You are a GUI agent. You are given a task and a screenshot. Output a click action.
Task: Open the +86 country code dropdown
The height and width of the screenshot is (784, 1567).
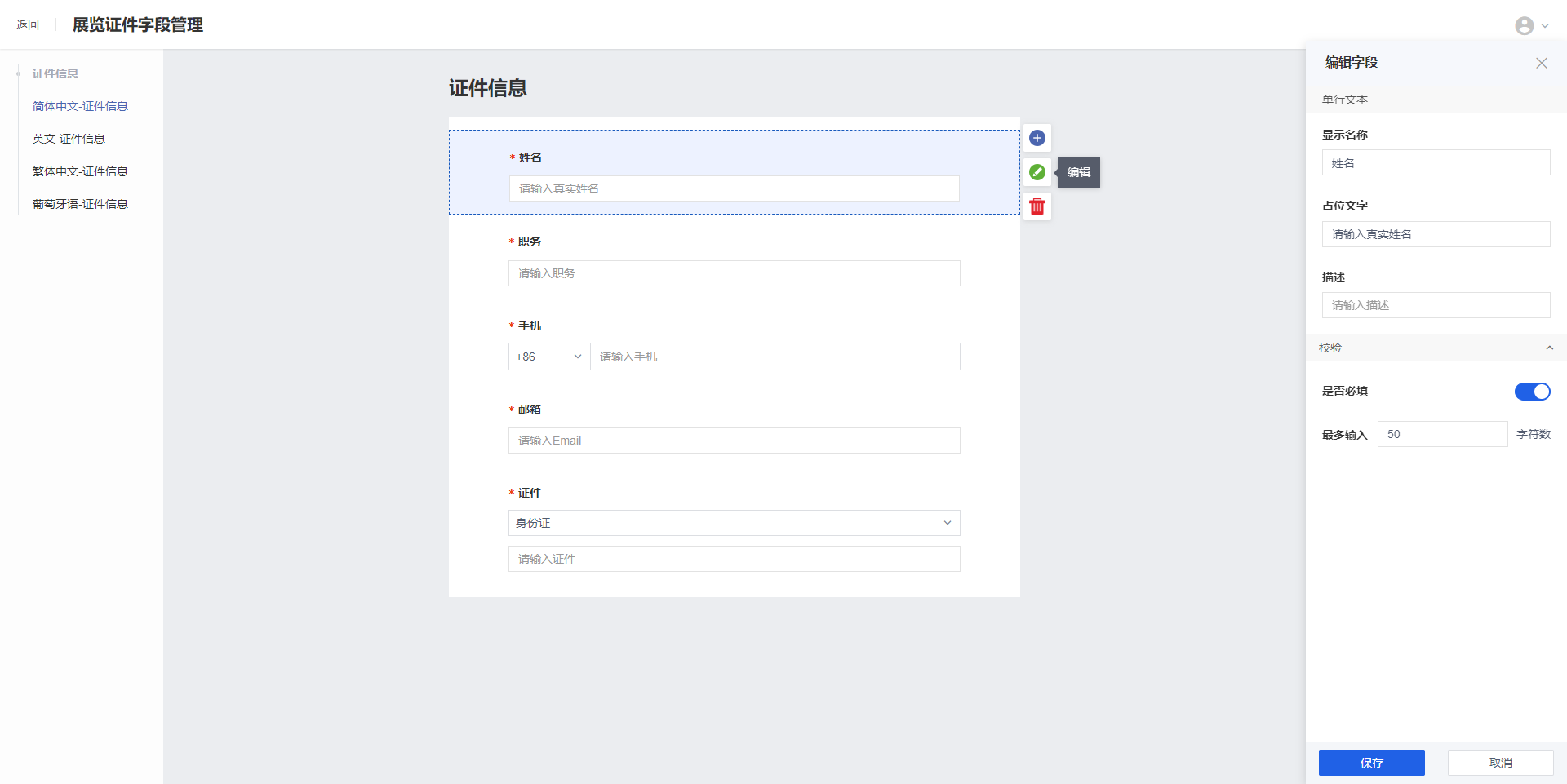tap(548, 357)
